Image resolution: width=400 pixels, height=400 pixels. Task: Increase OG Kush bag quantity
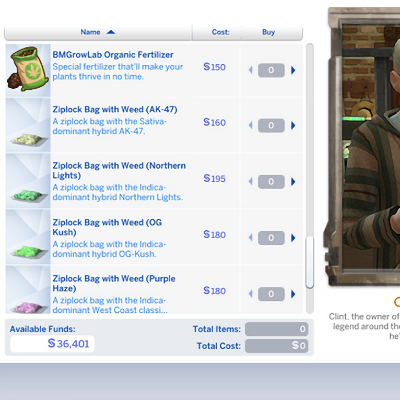293,238
